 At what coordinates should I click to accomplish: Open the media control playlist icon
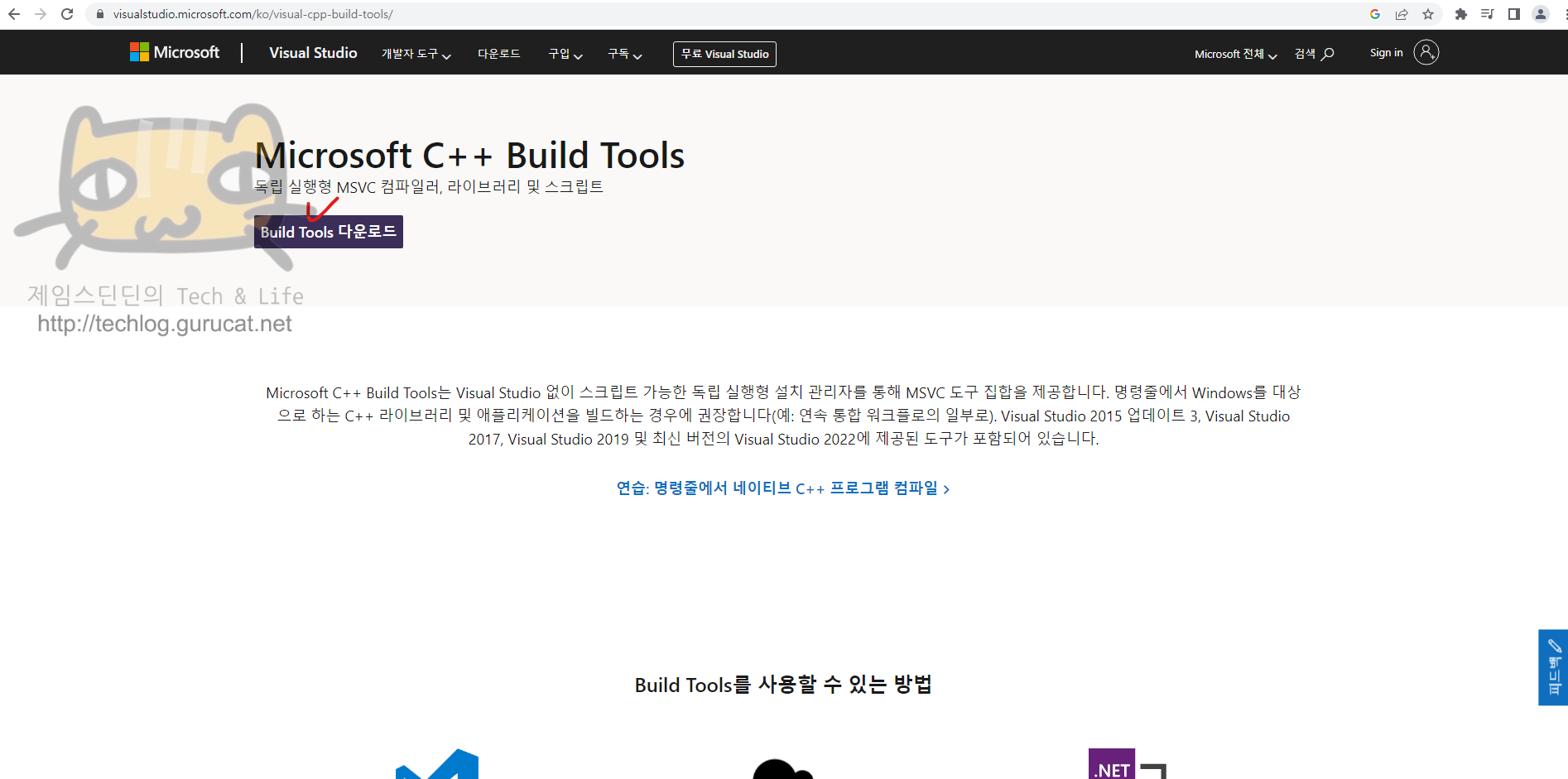point(1488,14)
